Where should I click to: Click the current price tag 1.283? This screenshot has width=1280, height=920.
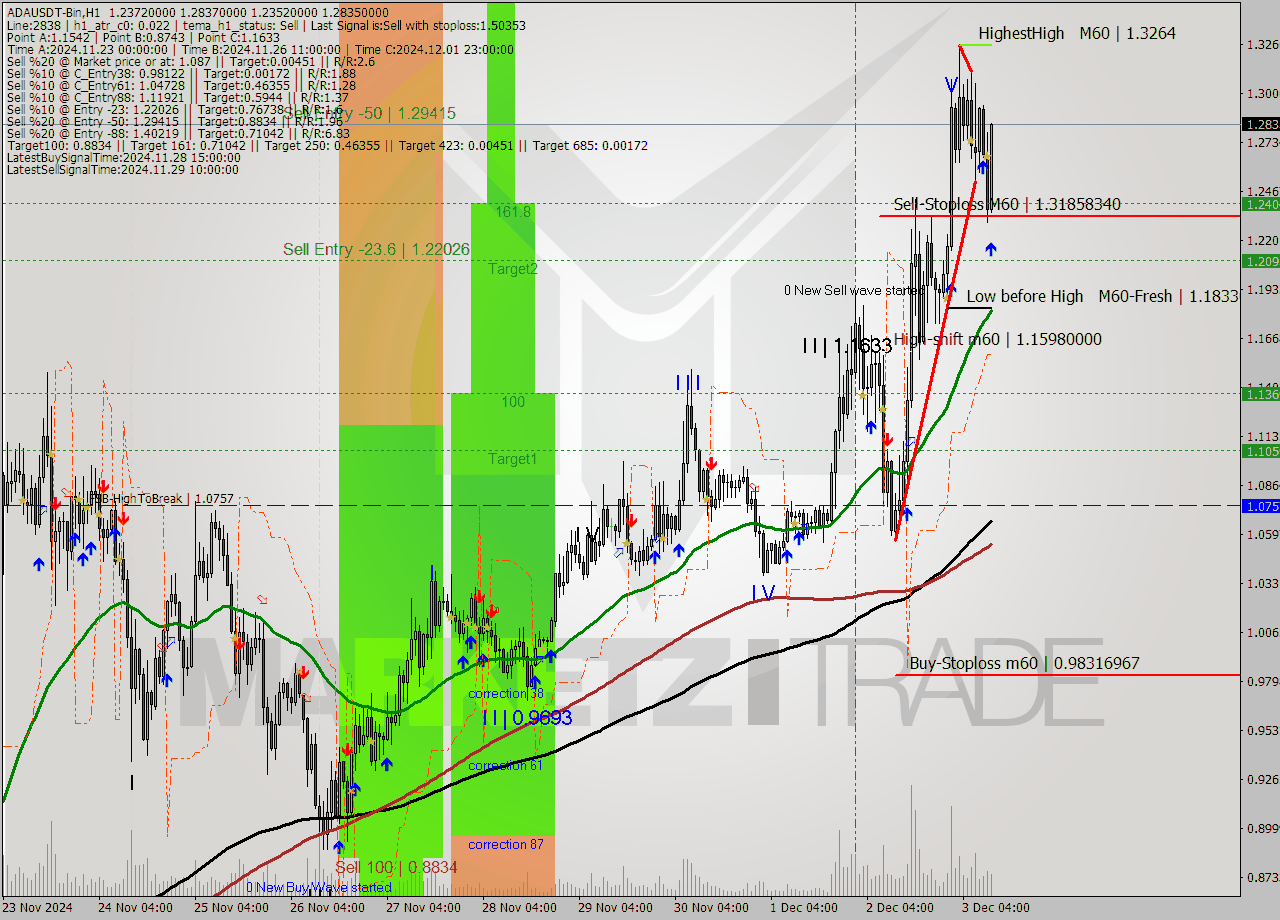(x=1260, y=124)
